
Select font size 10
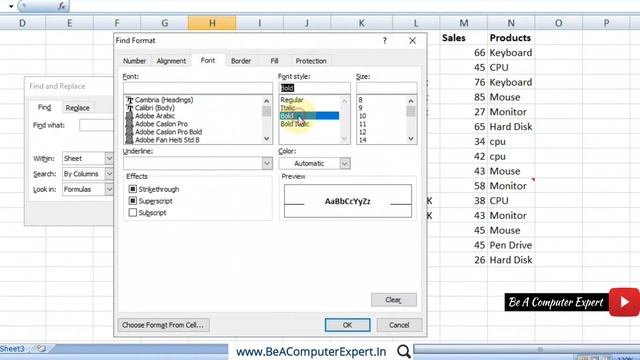point(362,116)
